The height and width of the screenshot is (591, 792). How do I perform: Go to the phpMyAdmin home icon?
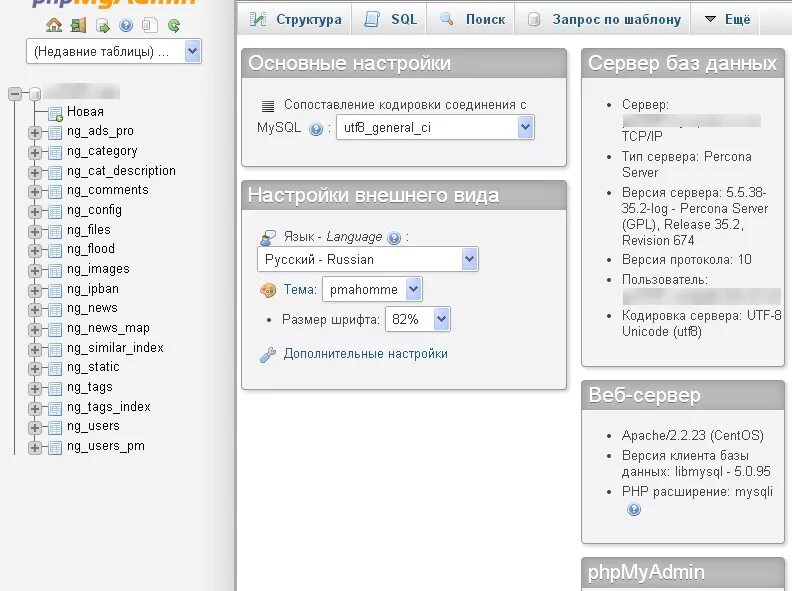[54, 25]
